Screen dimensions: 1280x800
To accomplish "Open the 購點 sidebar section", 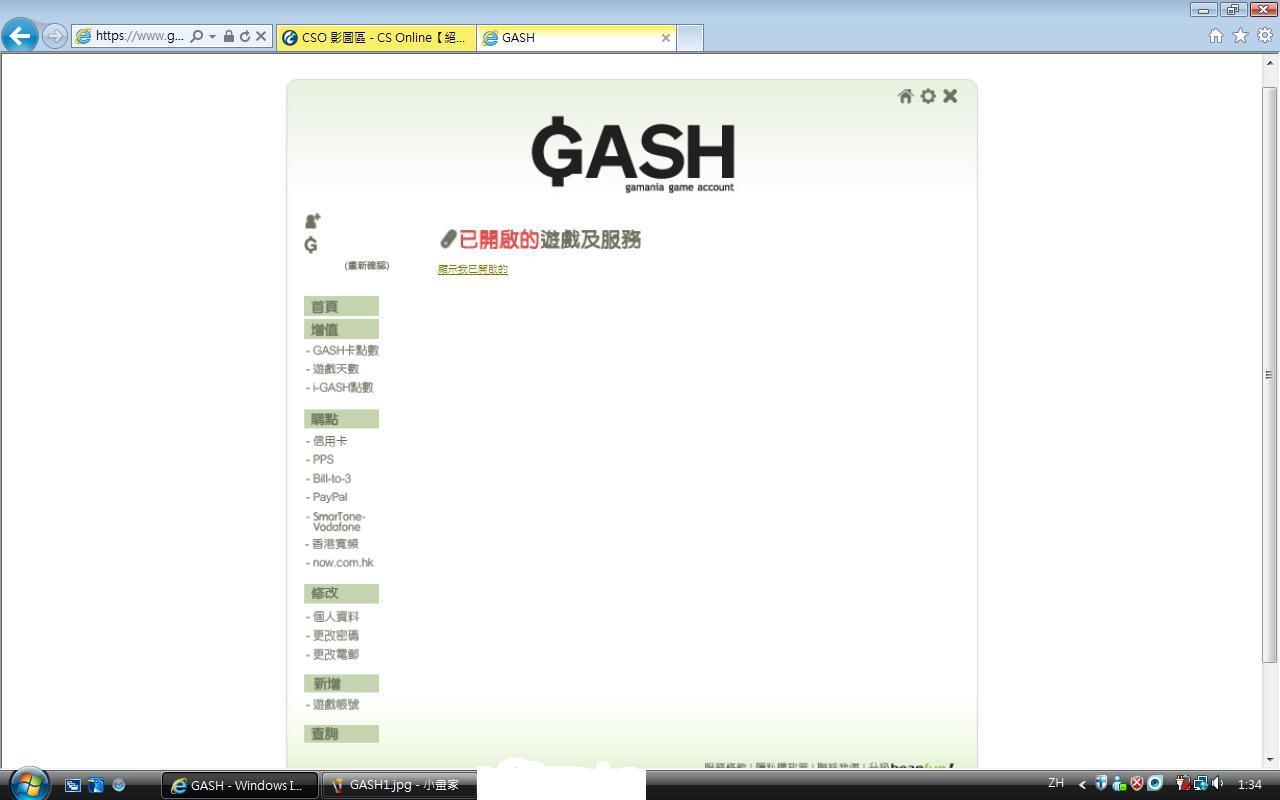I will point(341,419).
